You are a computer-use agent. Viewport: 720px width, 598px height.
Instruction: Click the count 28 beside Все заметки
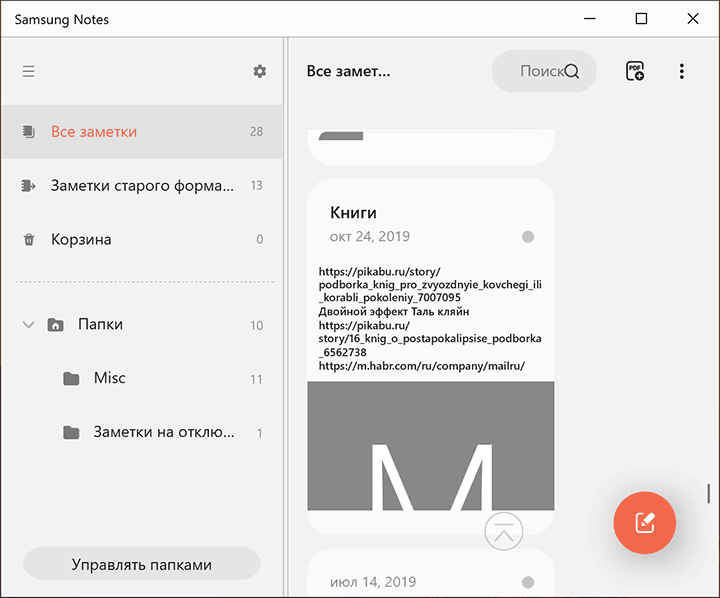[256, 132]
